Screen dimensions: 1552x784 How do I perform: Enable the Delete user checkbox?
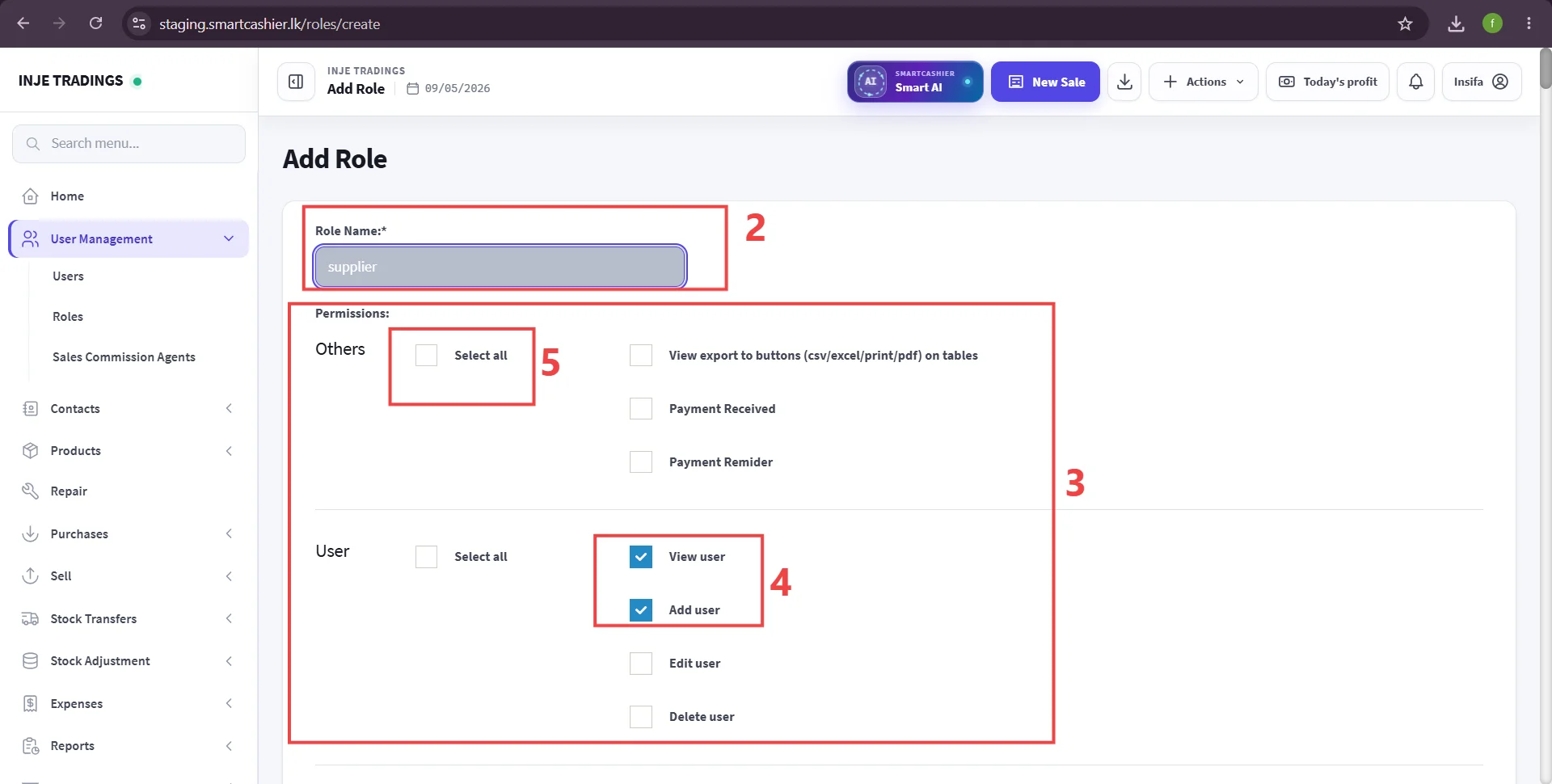(641, 717)
